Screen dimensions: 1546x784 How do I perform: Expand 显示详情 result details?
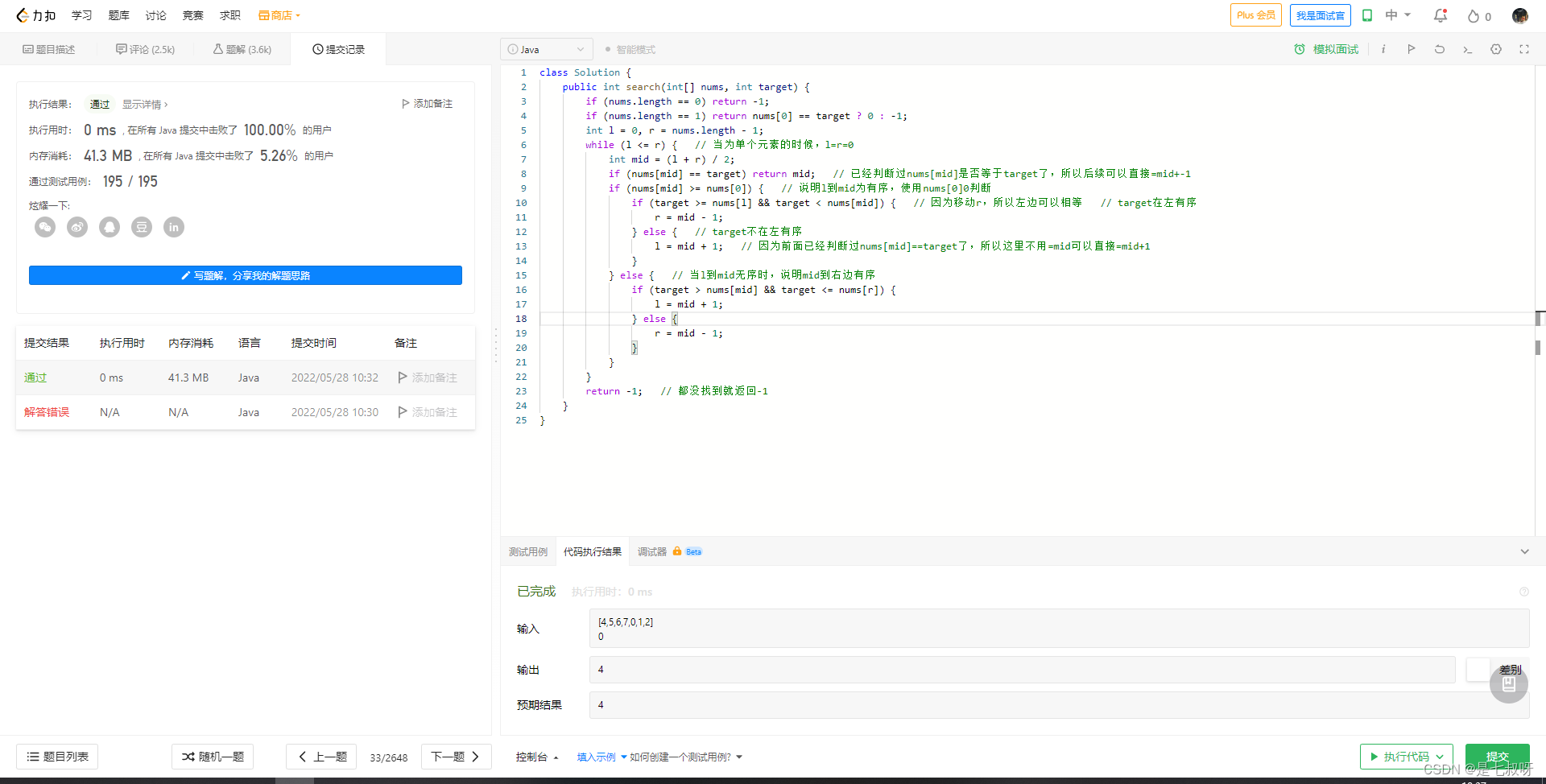click(x=145, y=105)
